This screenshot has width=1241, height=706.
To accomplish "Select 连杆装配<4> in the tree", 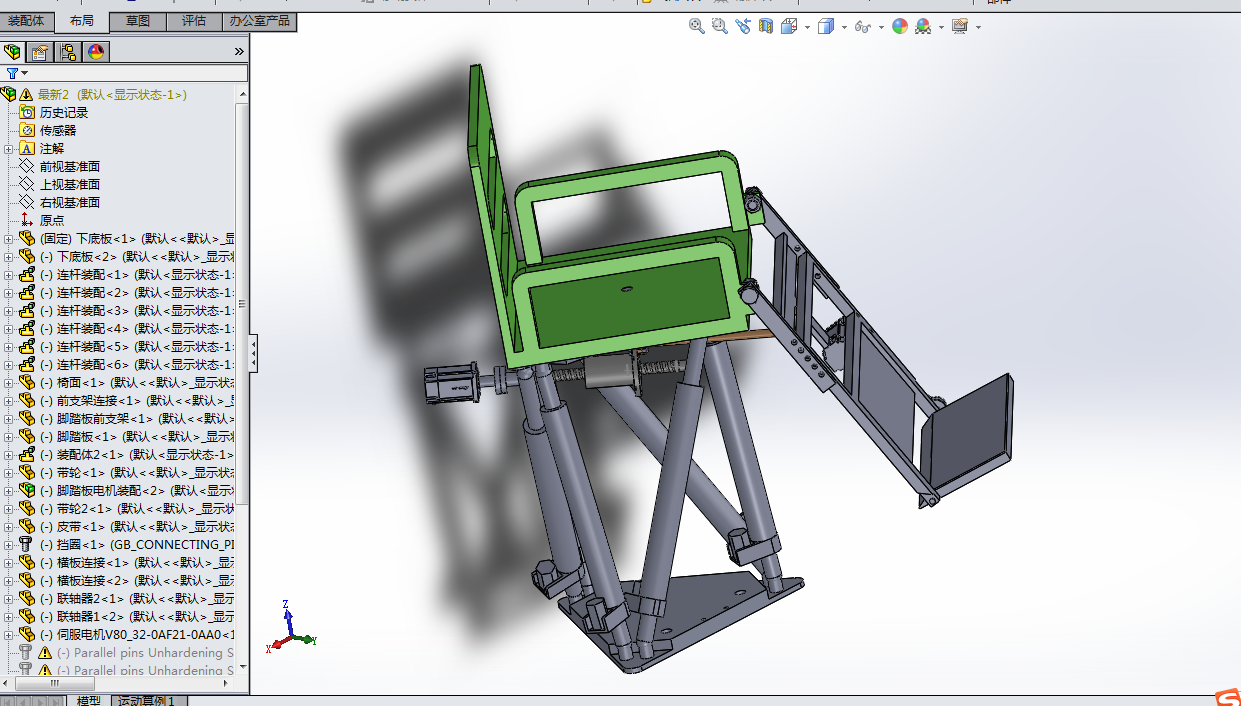I will [137, 329].
